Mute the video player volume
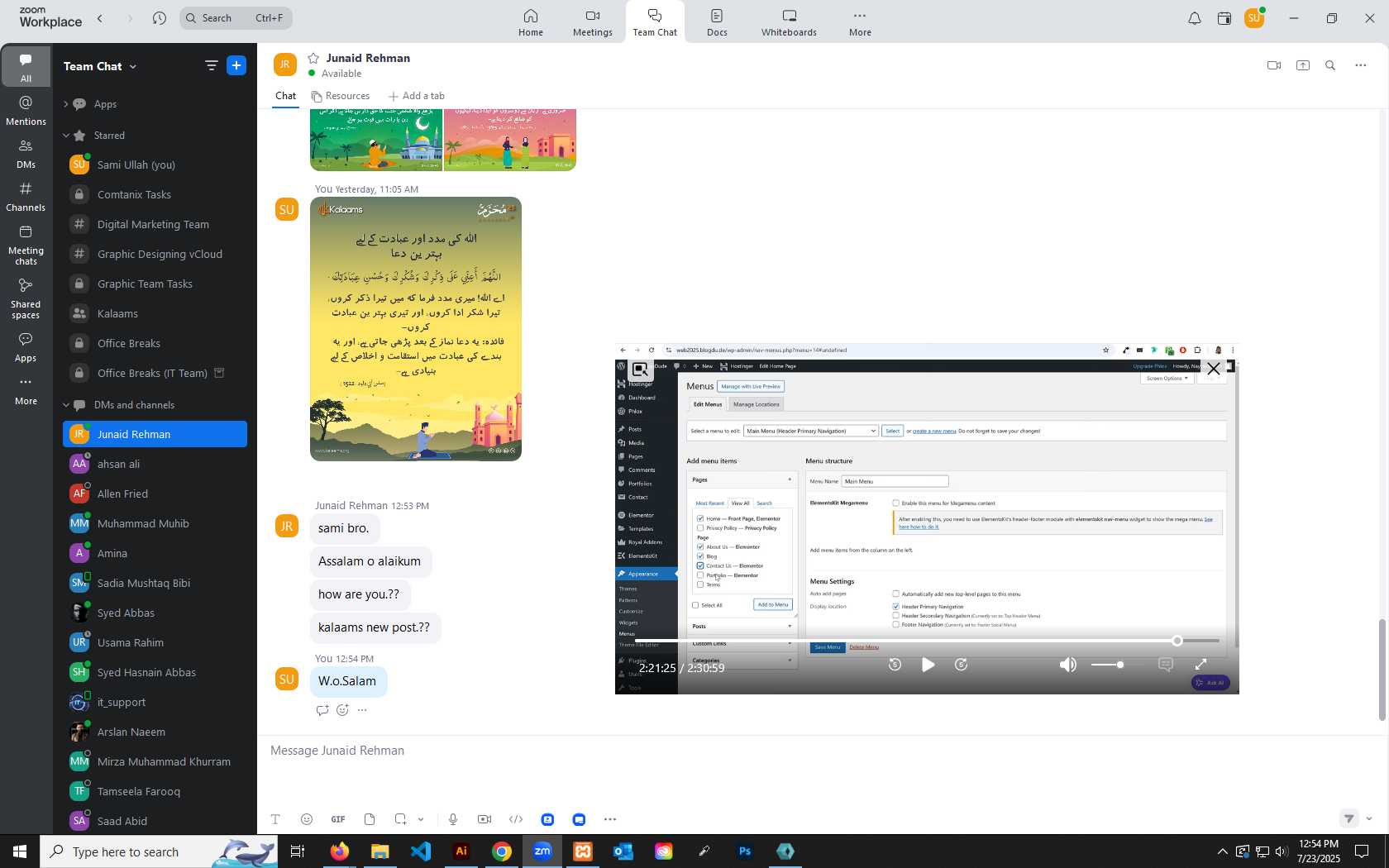1389x868 pixels. (1068, 665)
